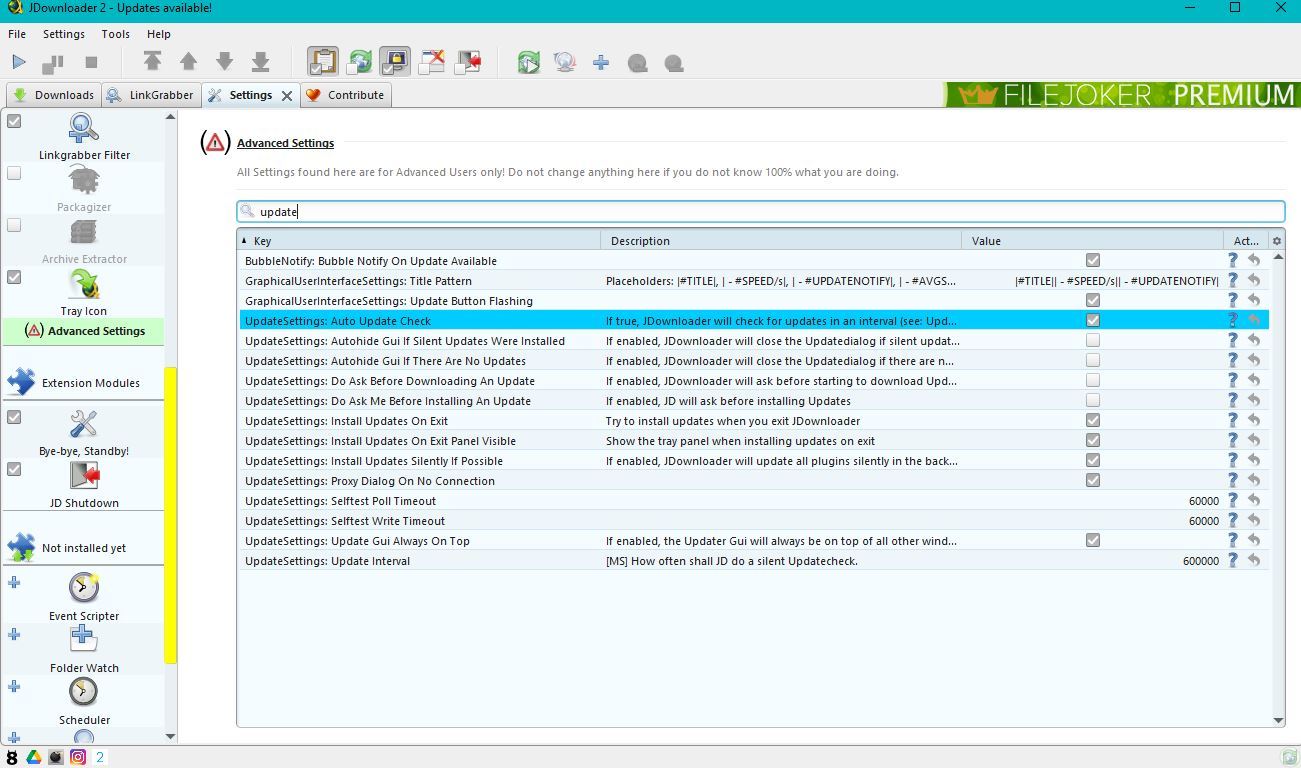Sort table by Key column header

click(x=419, y=240)
